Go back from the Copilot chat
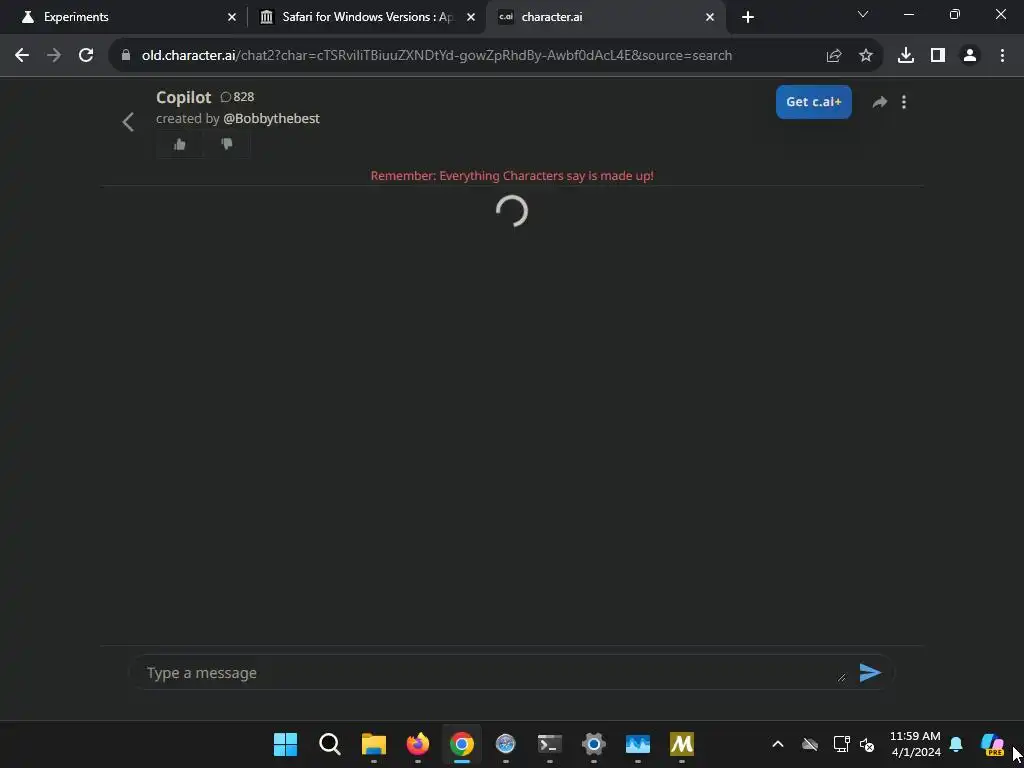The width and height of the screenshot is (1024, 768). 128,121
